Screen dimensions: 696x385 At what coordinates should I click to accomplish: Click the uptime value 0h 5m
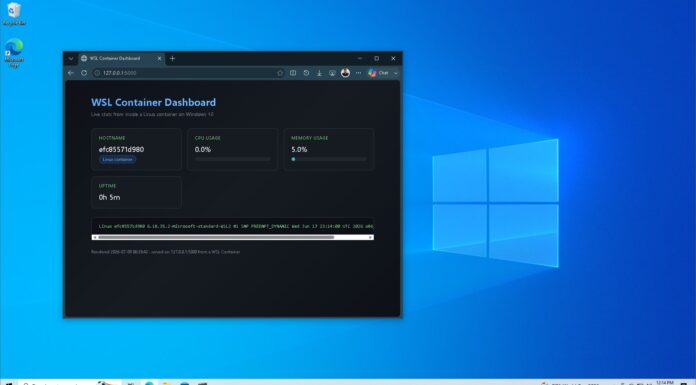click(109, 197)
